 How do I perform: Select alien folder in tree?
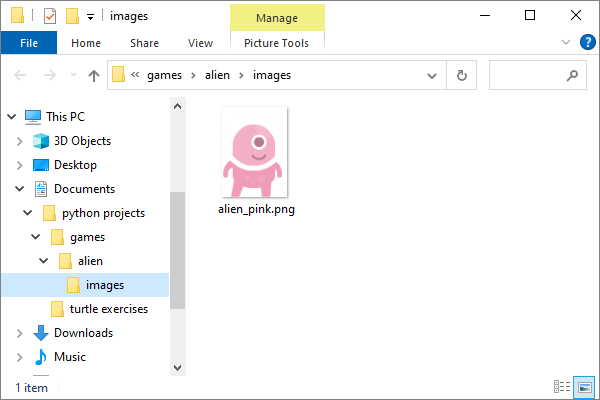tap(90, 261)
